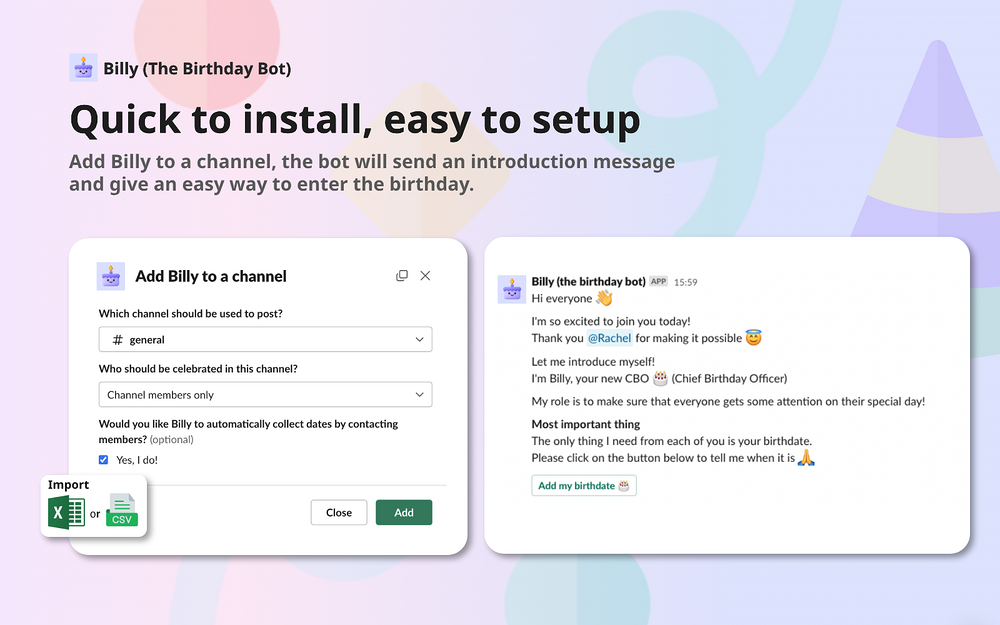The width and height of the screenshot is (1000, 625).
Task: Click the halo smiley emoji in the message
Action: click(x=754, y=337)
